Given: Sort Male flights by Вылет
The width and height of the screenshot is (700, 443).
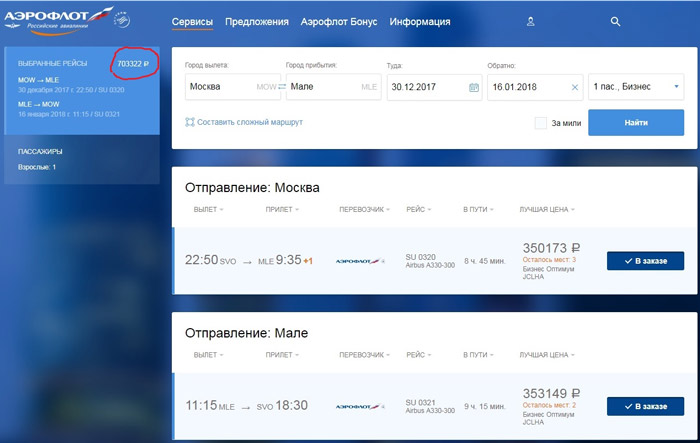Looking at the screenshot, I should point(208,355).
